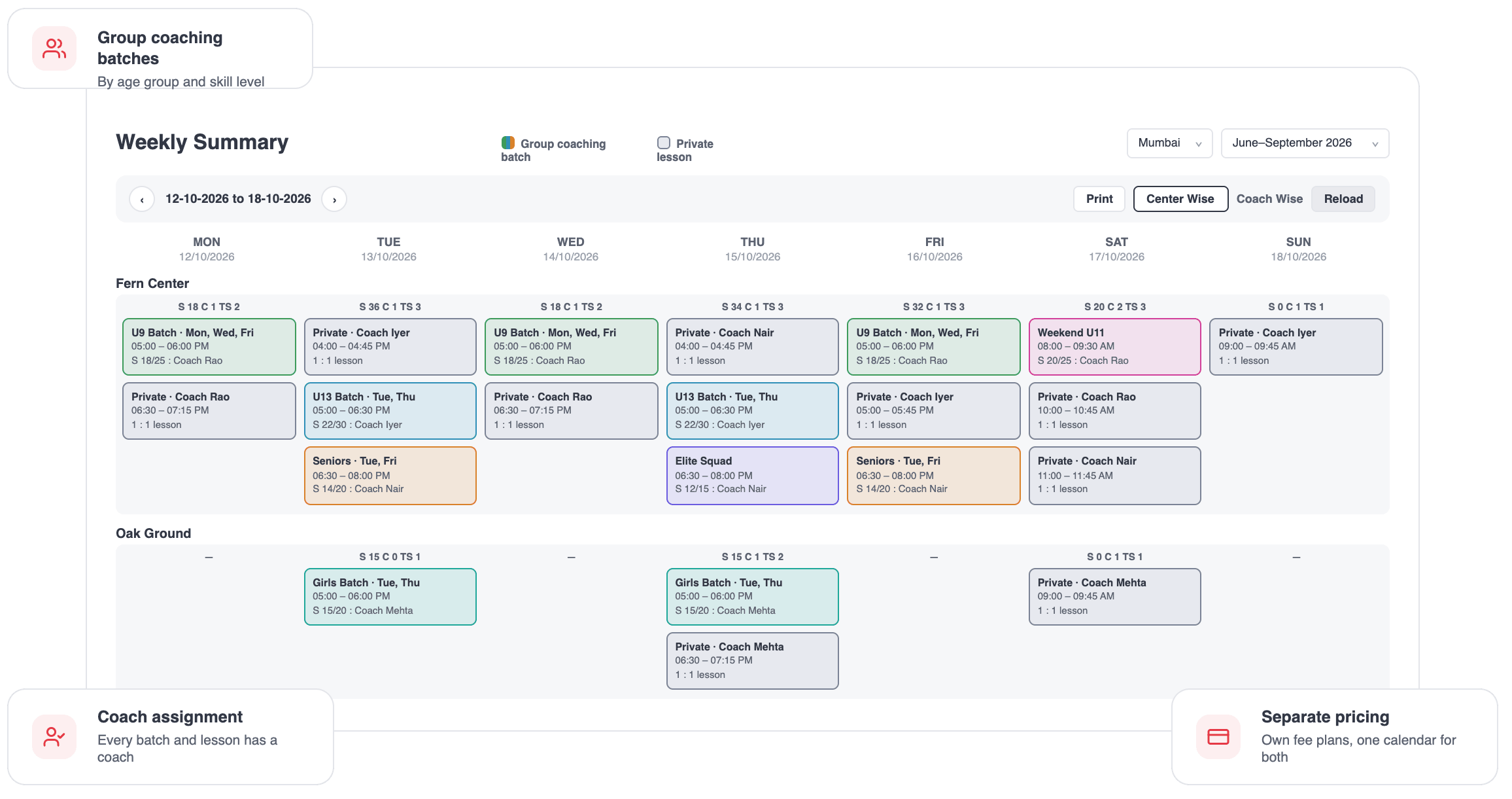Open Saturday Private Coach Nair 11:00 card
The image size is (1512, 799).
pos(1115,476)
